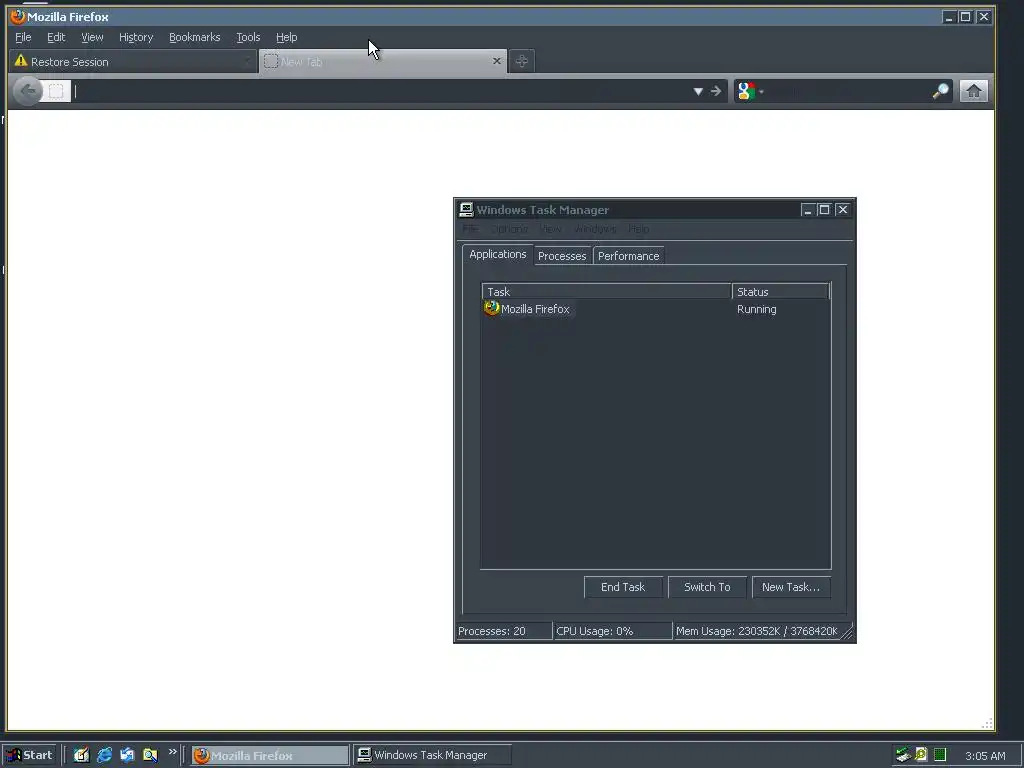Click the Firefox home icon
Viewport: 1024px width, 768px height.
pyautogui.click(x=973, y=91)
